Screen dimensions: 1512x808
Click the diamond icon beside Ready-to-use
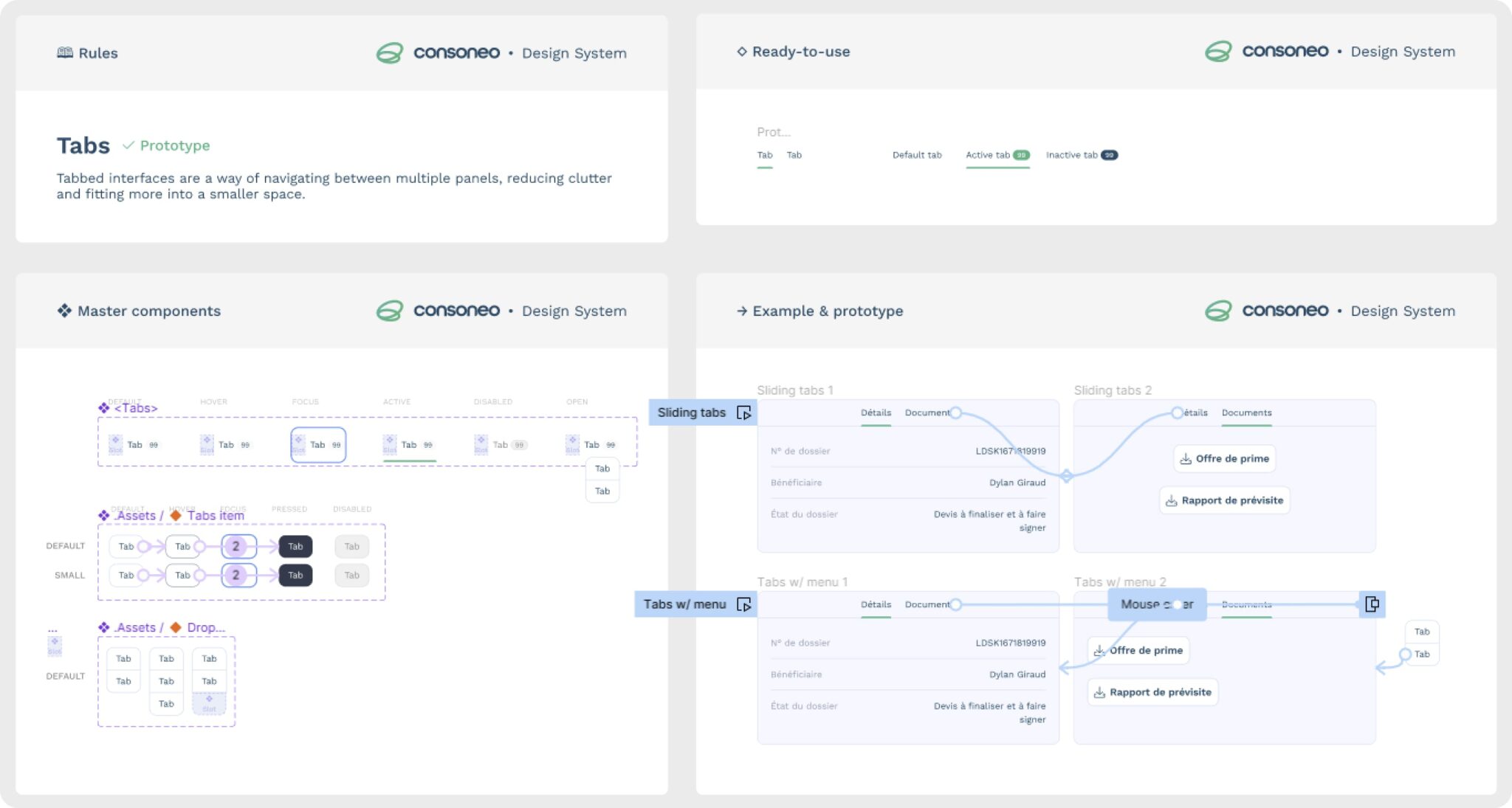tap(741, 52)
